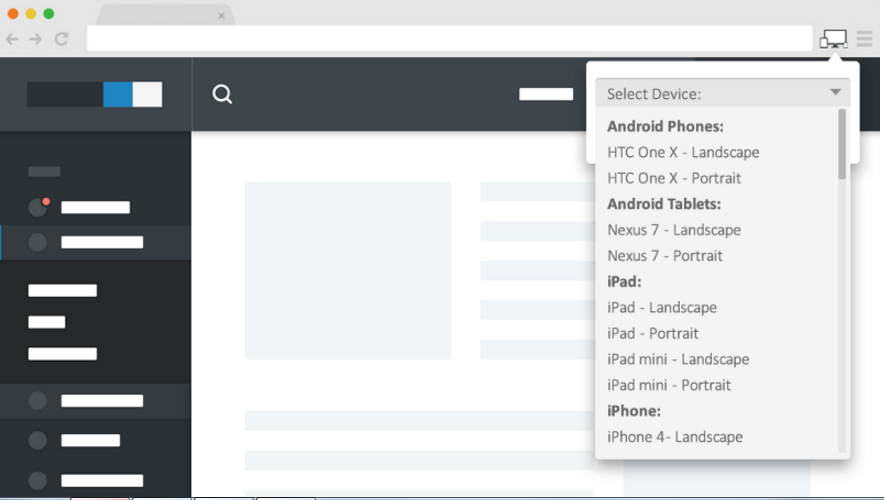Click the iPhone: group header
Image resolution: width=884 pixels, height=500 pixels.
click(634, 411)
